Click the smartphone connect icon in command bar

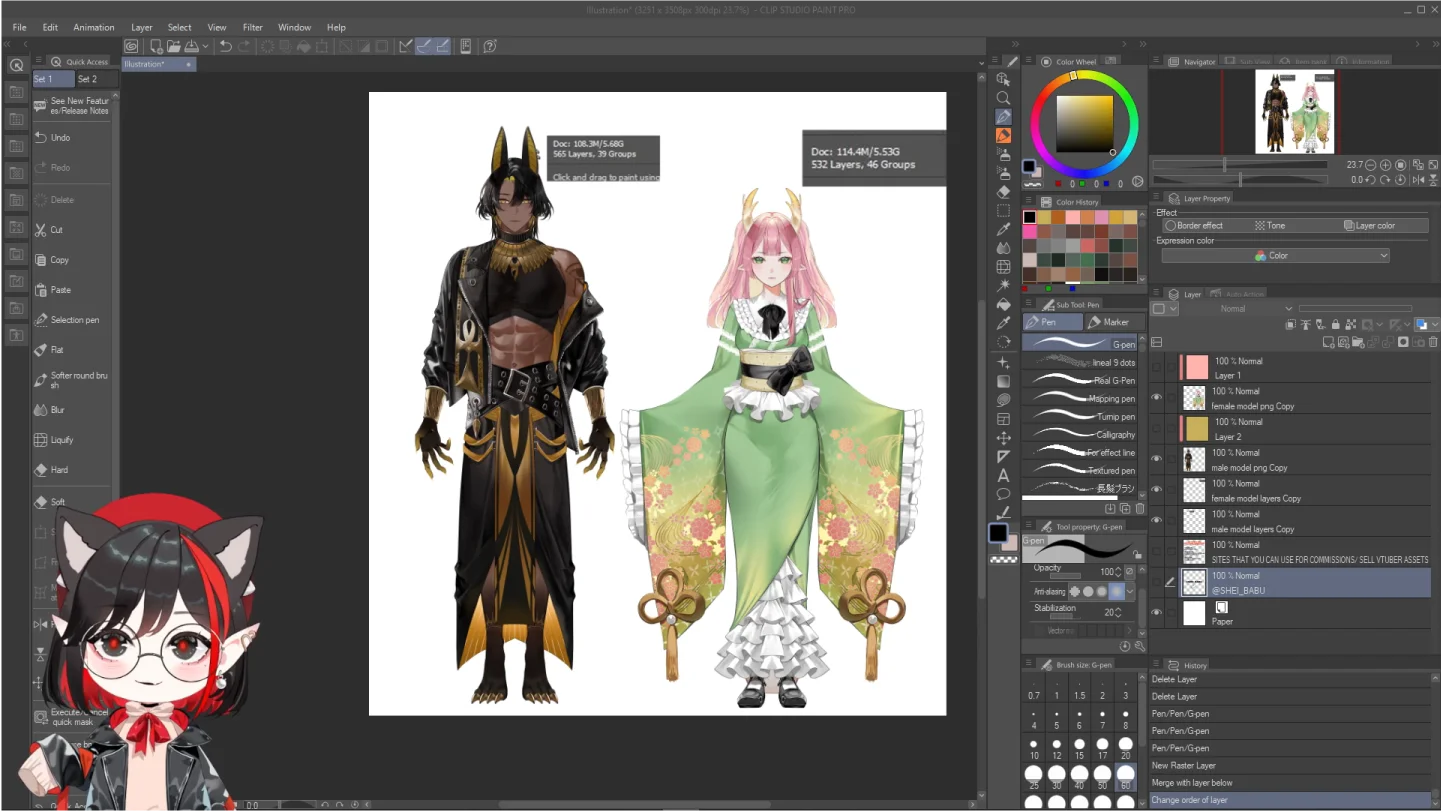pos(465,46)
